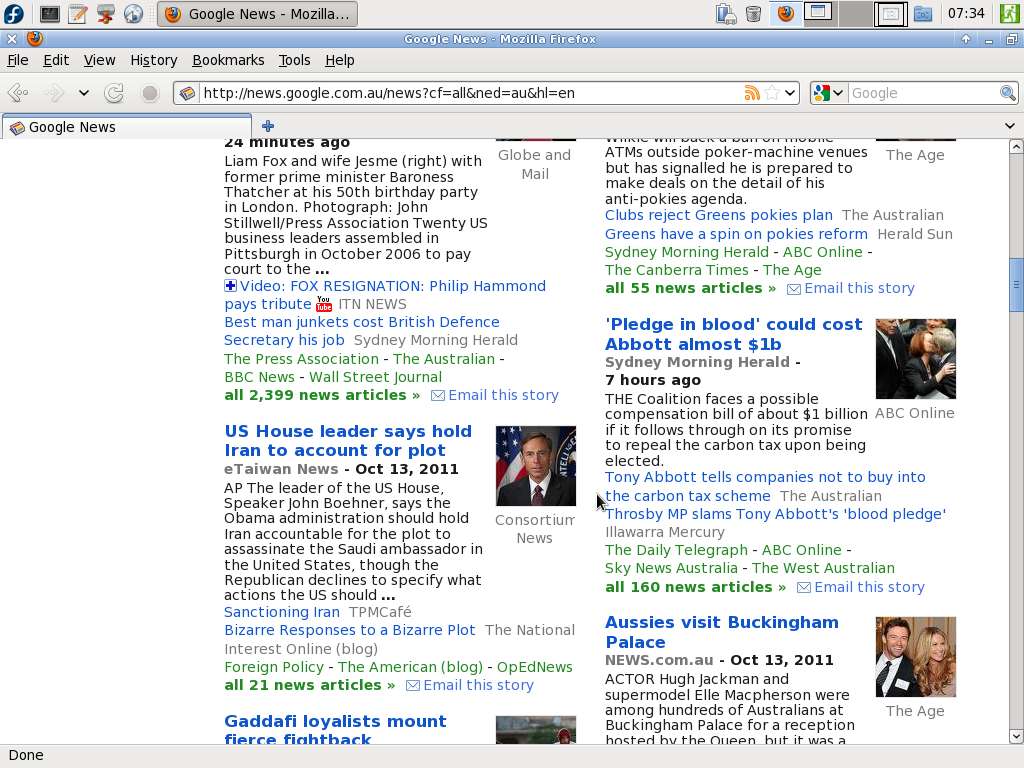Click the search magnifier icon

click(x=1008, y=93)
